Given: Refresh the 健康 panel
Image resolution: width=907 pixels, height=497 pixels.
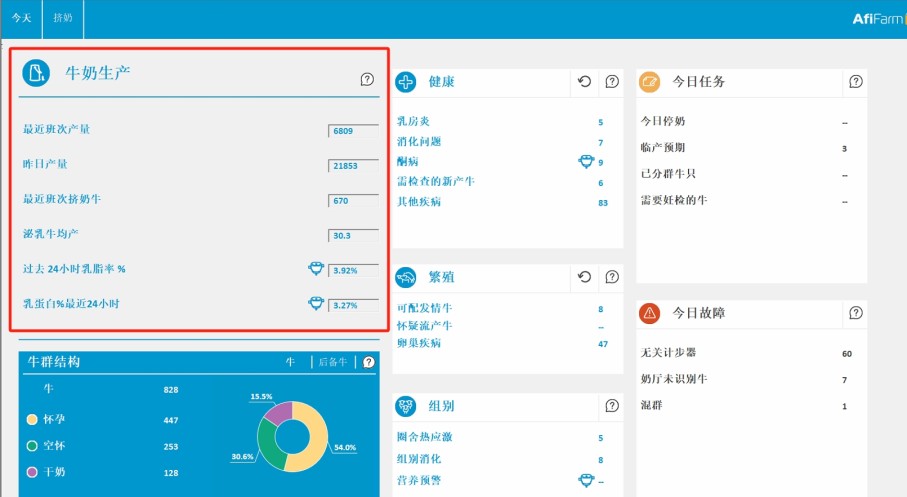Looking at the screenshot, I should 585,82.
